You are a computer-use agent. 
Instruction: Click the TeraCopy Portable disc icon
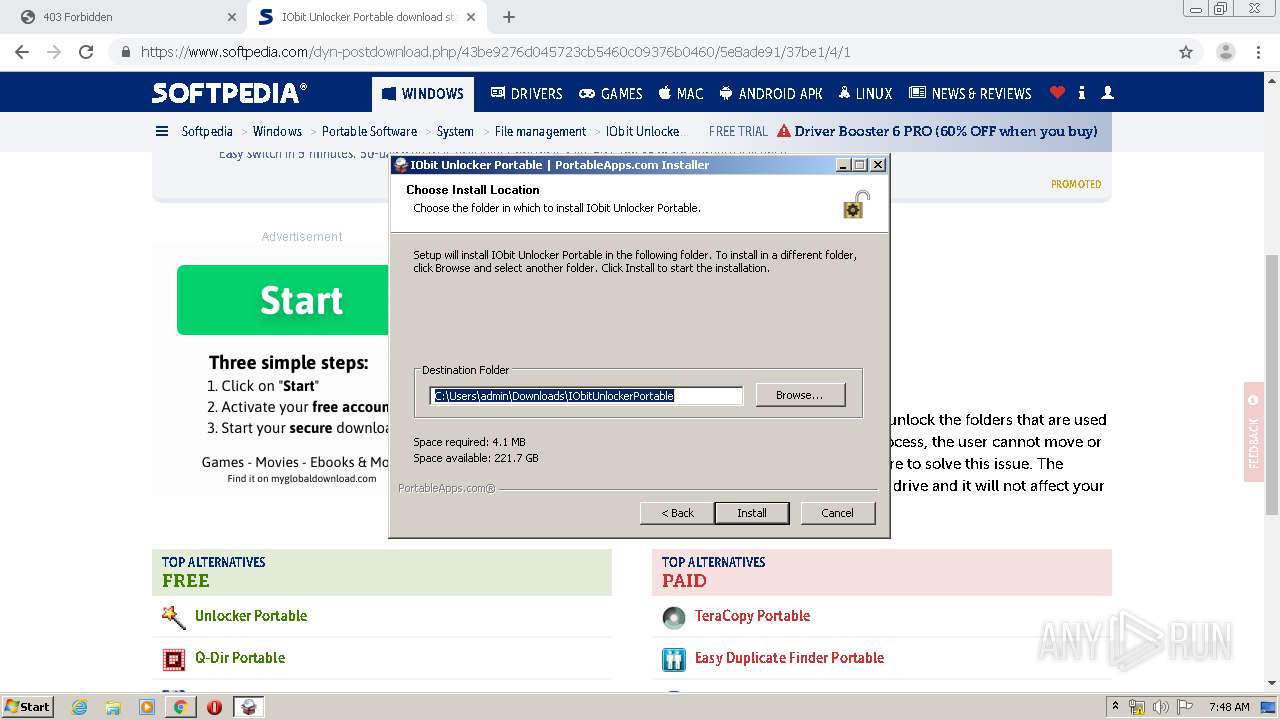point(674,617)
